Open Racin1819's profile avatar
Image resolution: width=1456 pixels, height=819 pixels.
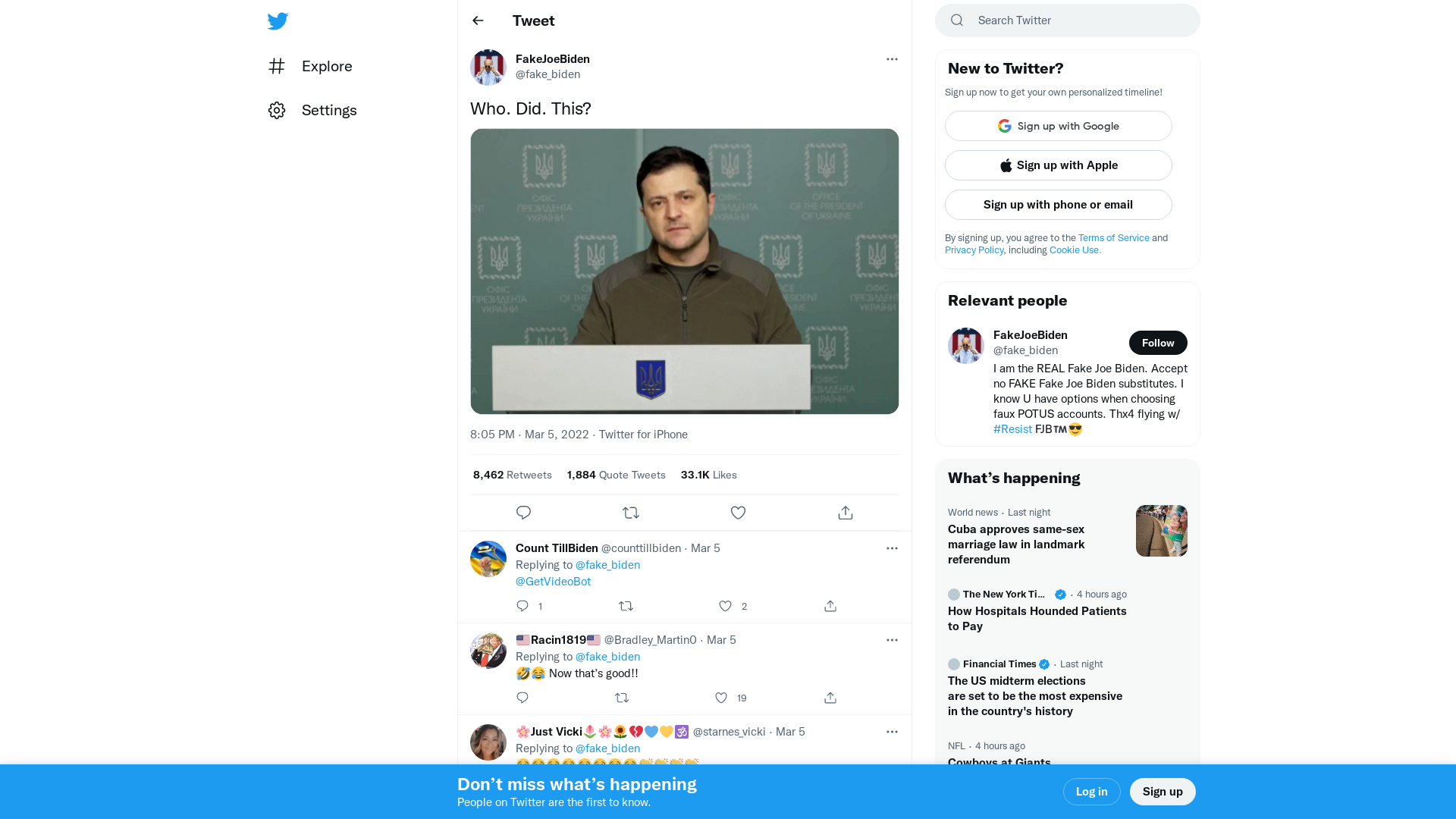(x=488, y=651)
